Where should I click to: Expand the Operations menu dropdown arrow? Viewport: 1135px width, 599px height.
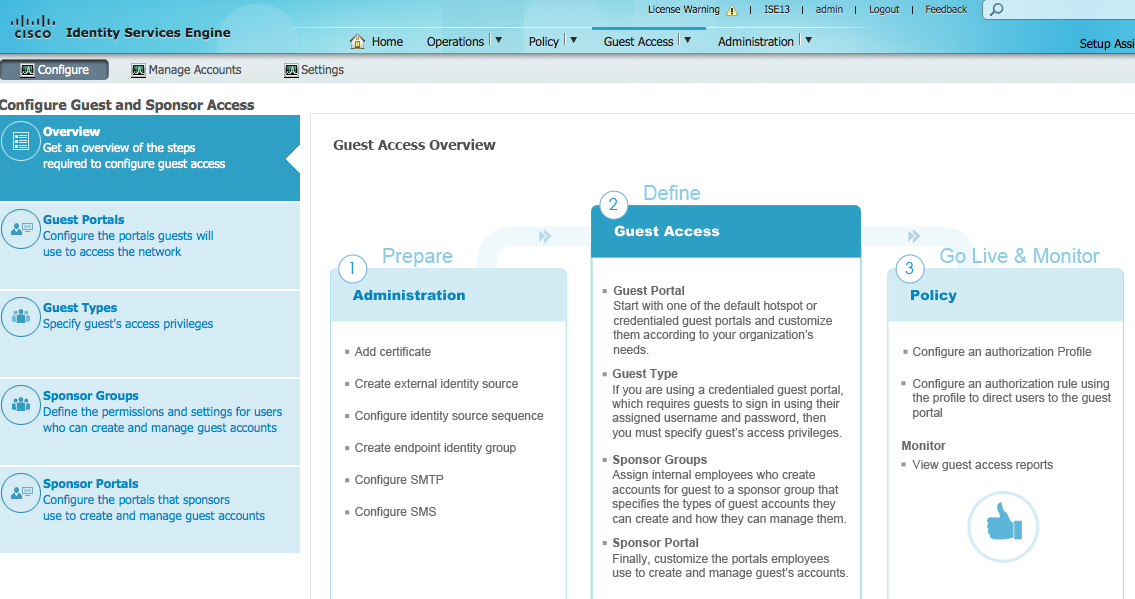tap(498, 40)
